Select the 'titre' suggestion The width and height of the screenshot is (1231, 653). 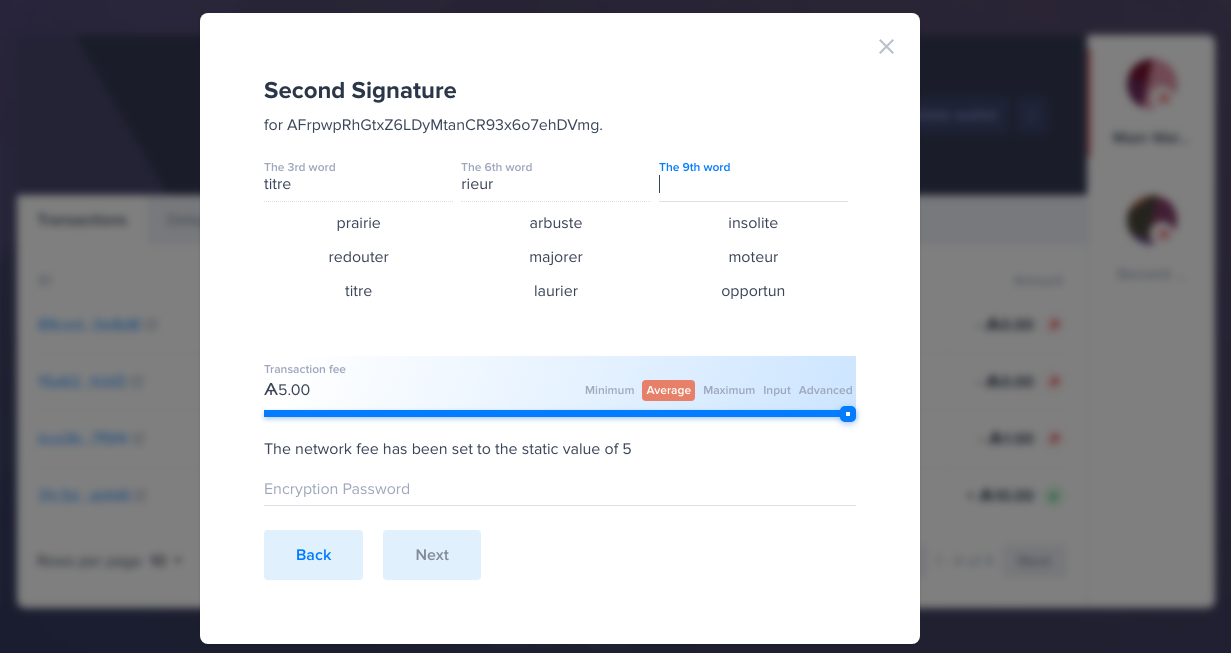point(358,291)
